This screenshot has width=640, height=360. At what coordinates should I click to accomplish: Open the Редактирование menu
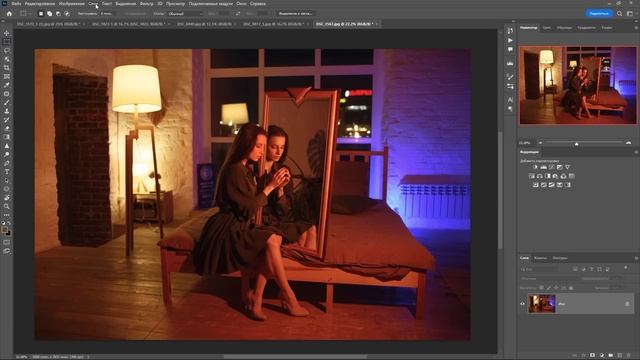(x=40, y=4)
